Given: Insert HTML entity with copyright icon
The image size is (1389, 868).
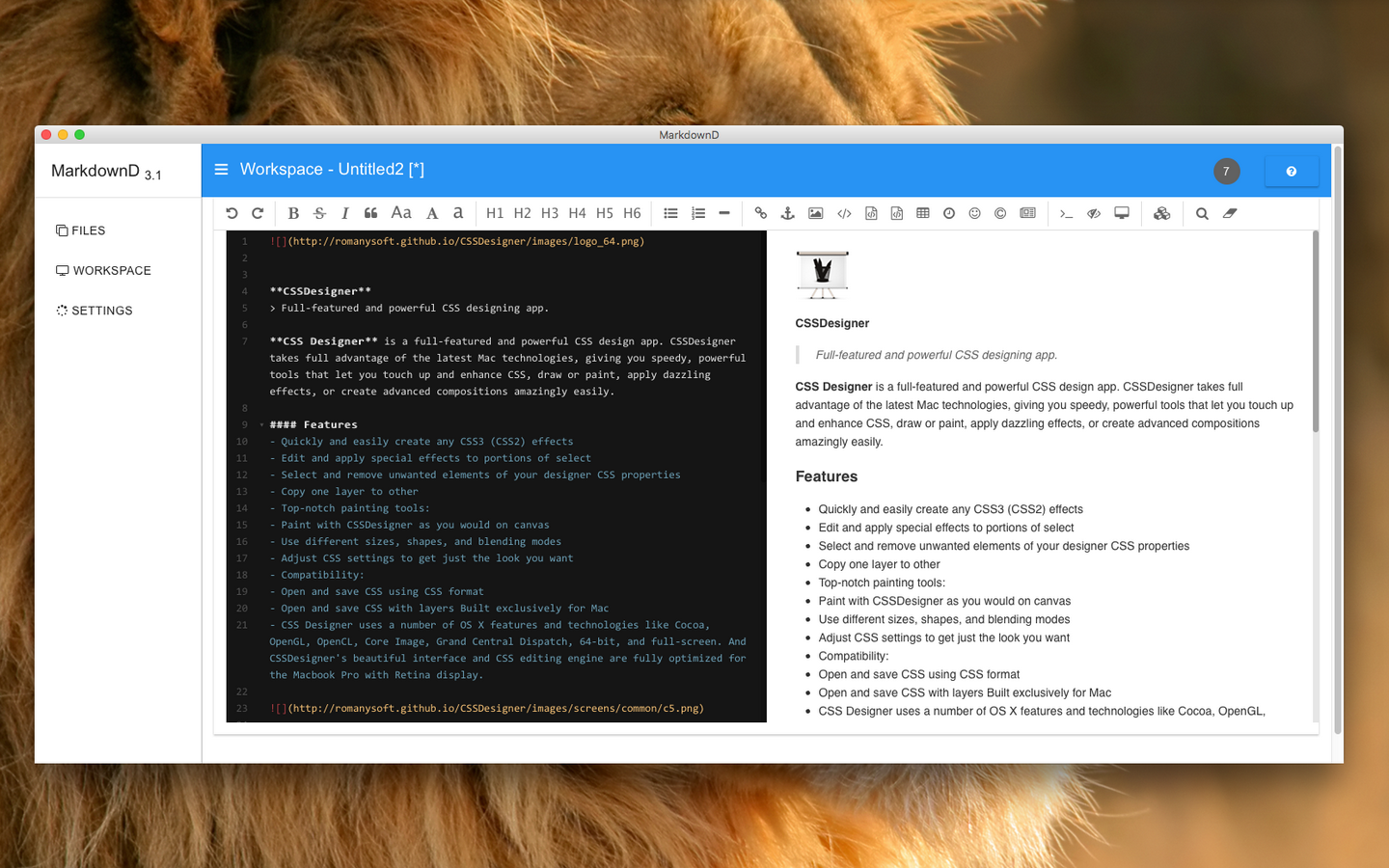Looking at the screenshot, I should [x=1000, y=213].
